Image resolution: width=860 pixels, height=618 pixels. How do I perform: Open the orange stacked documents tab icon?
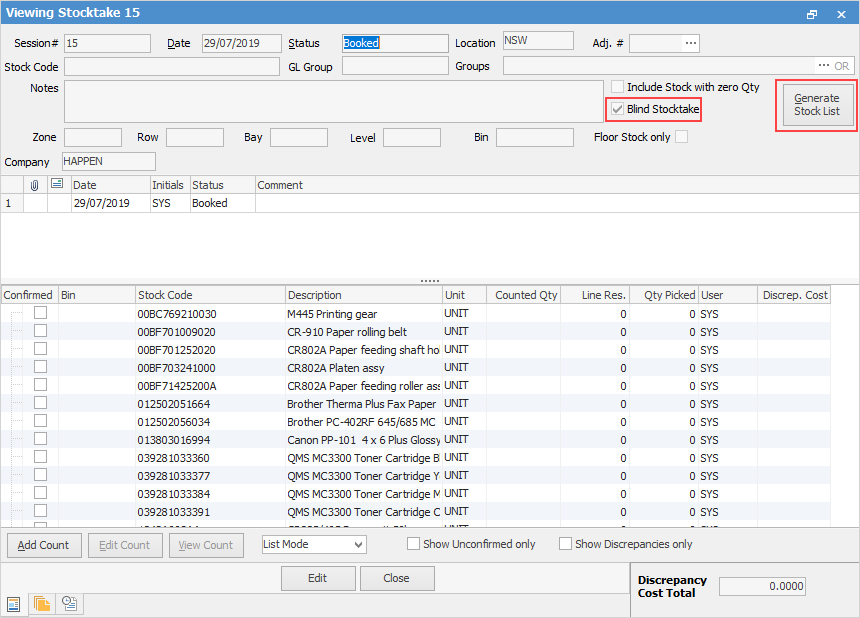coord(42,603)
